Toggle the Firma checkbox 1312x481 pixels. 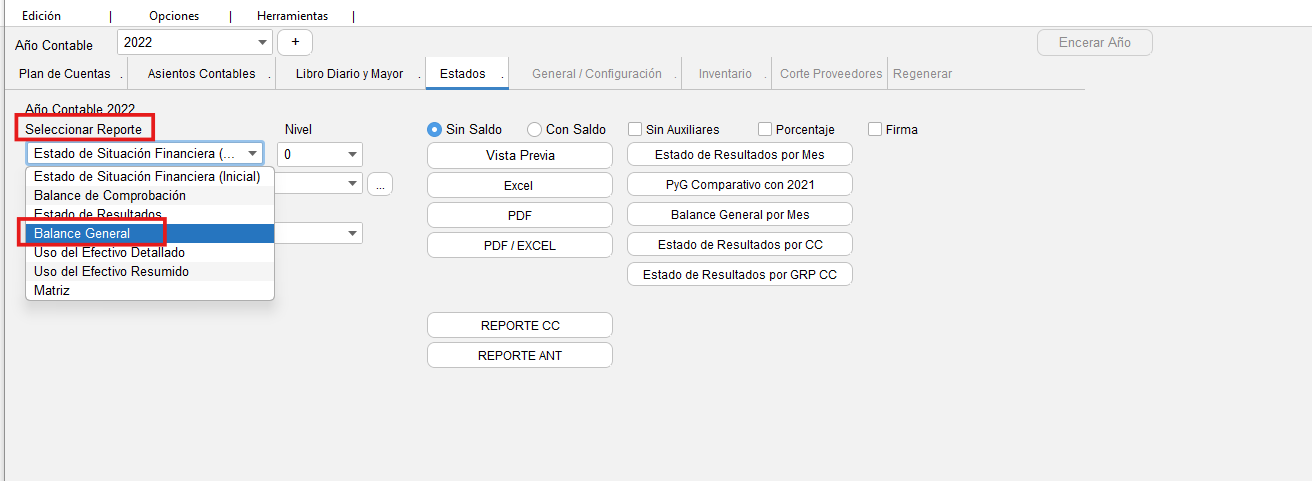[x=875, y=129]
